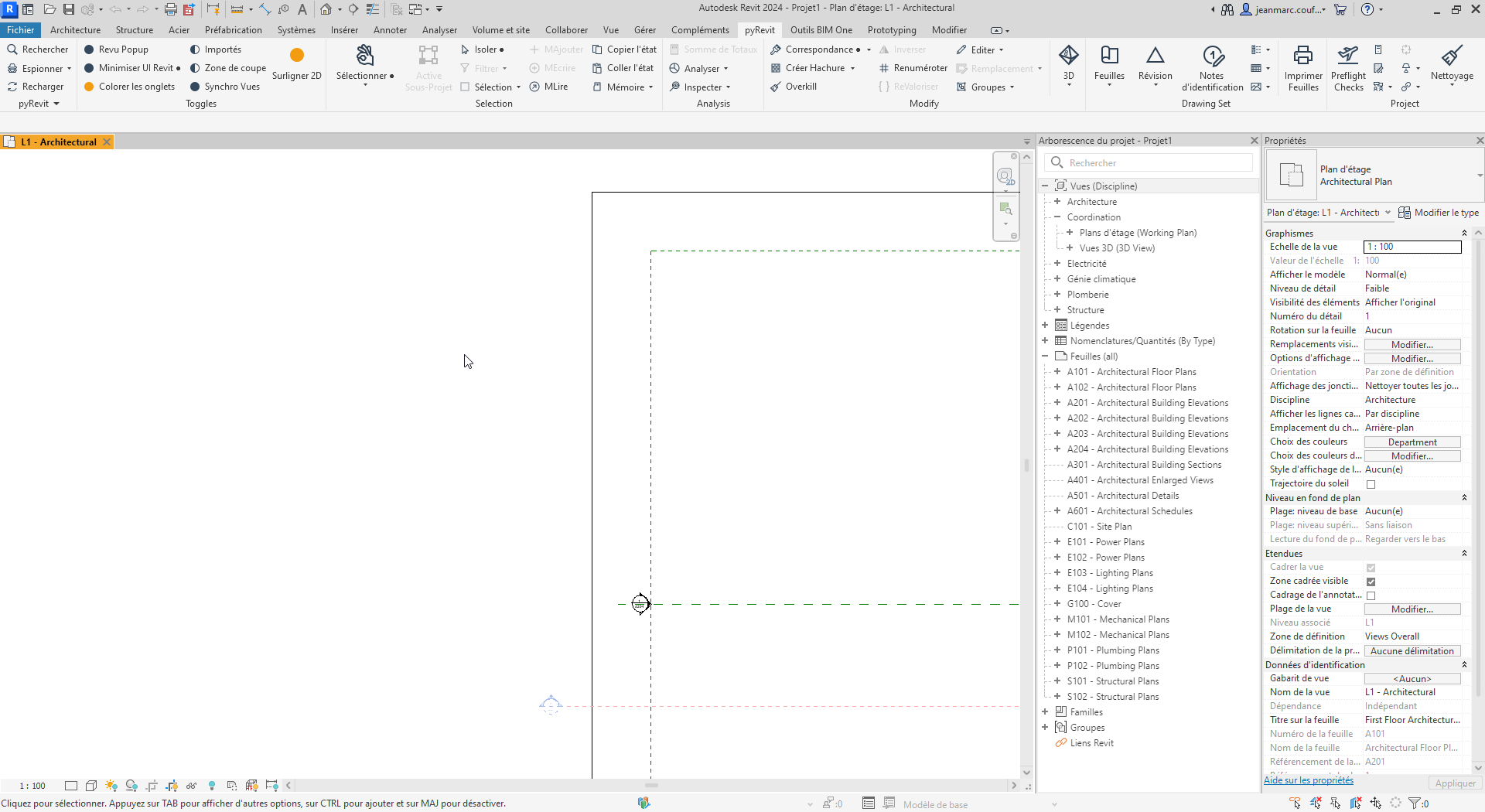The height and width of the screenshot is (812, 1485).
Task: Click the Imprimer Feuilles tool
Action: (x=1303, y=67)
